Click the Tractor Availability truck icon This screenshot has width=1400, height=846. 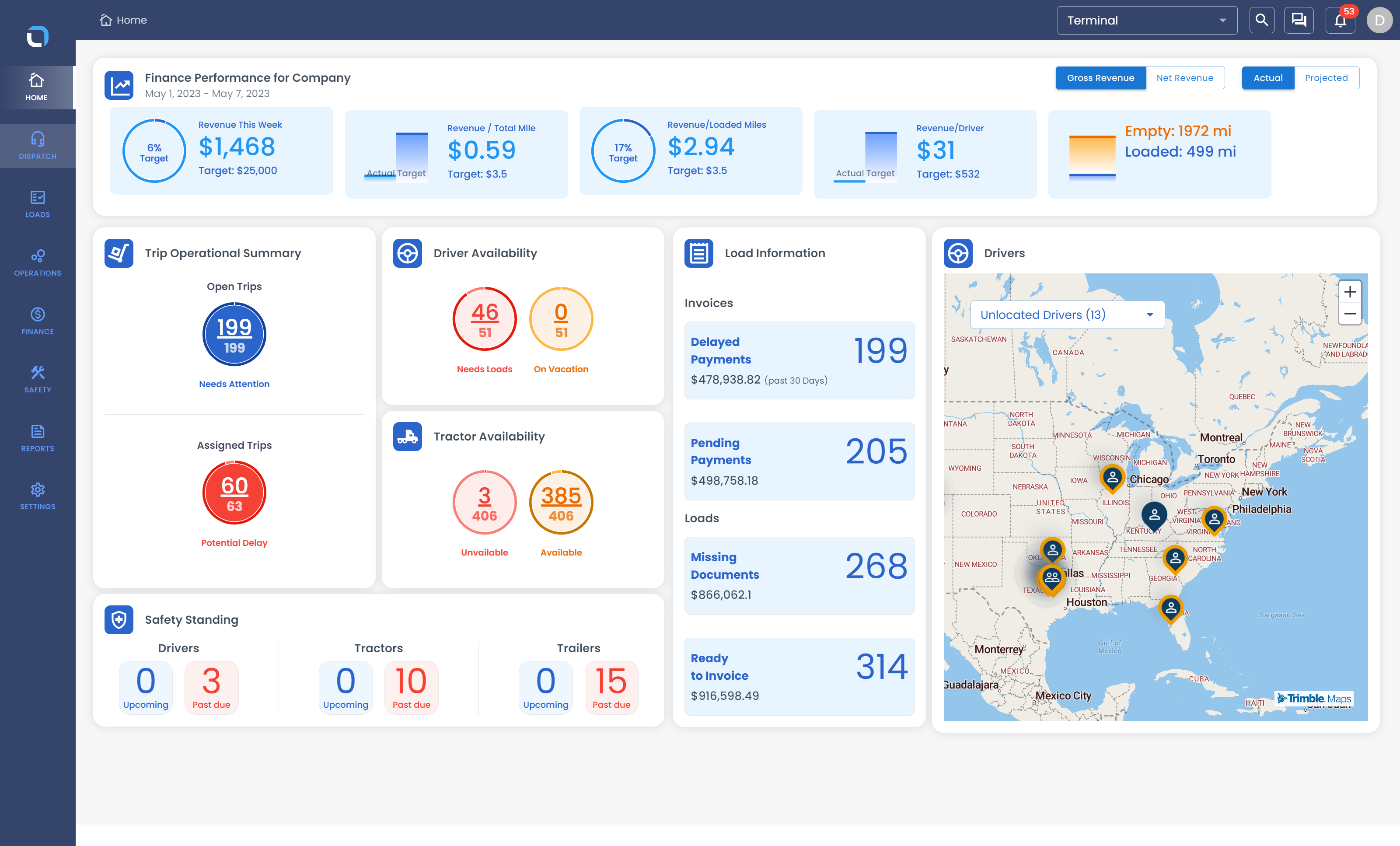(407, 437)
